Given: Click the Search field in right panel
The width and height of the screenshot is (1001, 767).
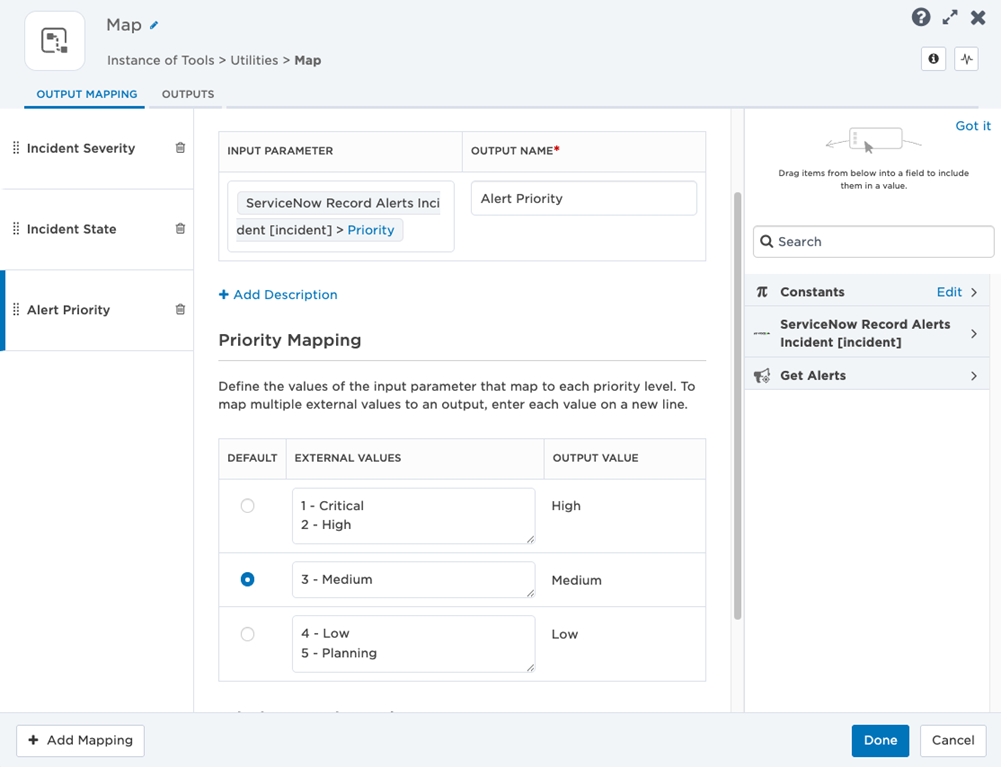Looking at the screenshot, I should [x=873, y=241].
